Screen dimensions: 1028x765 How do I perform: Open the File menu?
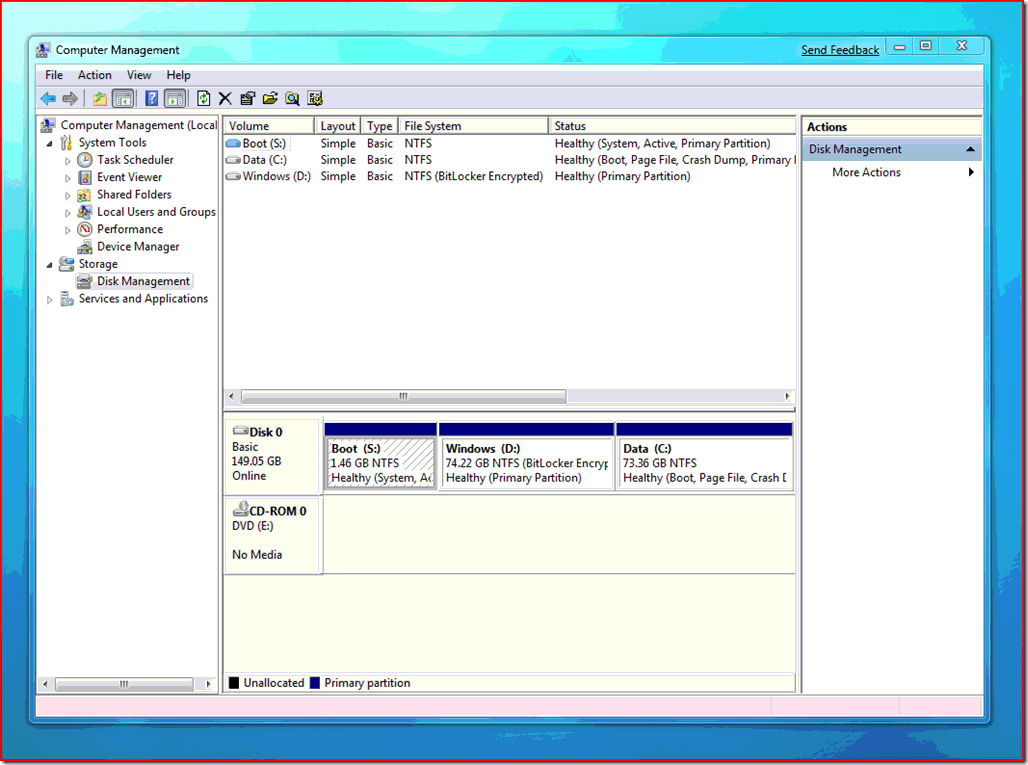tap(54, 75)
